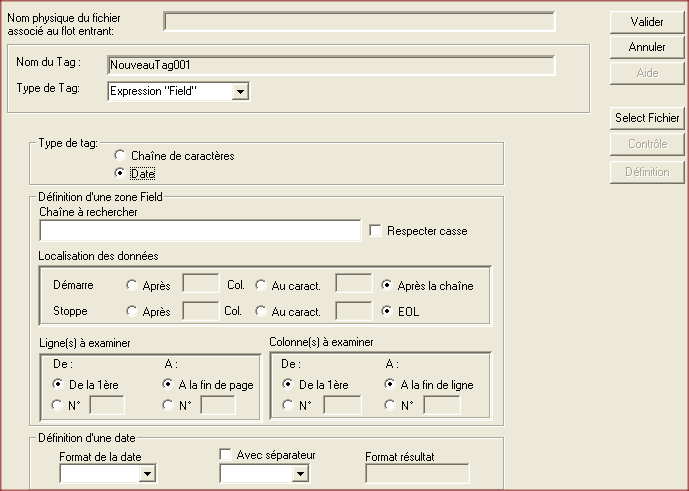Select the Après la chaîne radio button

point(387,285)
